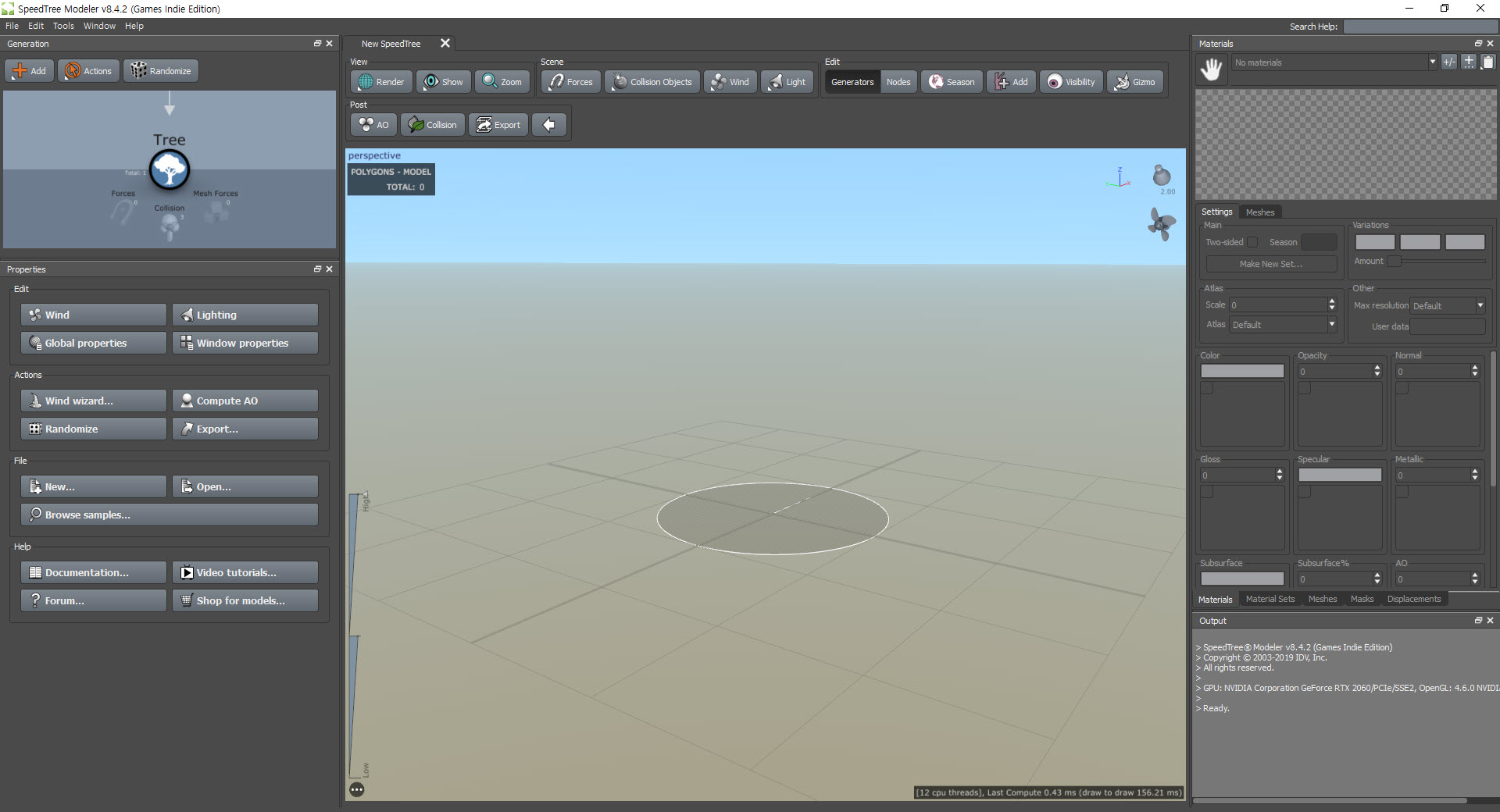Open the Window menu
Image resolution: width=1500 pixels, height=812 pixels.
pos(99,26)
